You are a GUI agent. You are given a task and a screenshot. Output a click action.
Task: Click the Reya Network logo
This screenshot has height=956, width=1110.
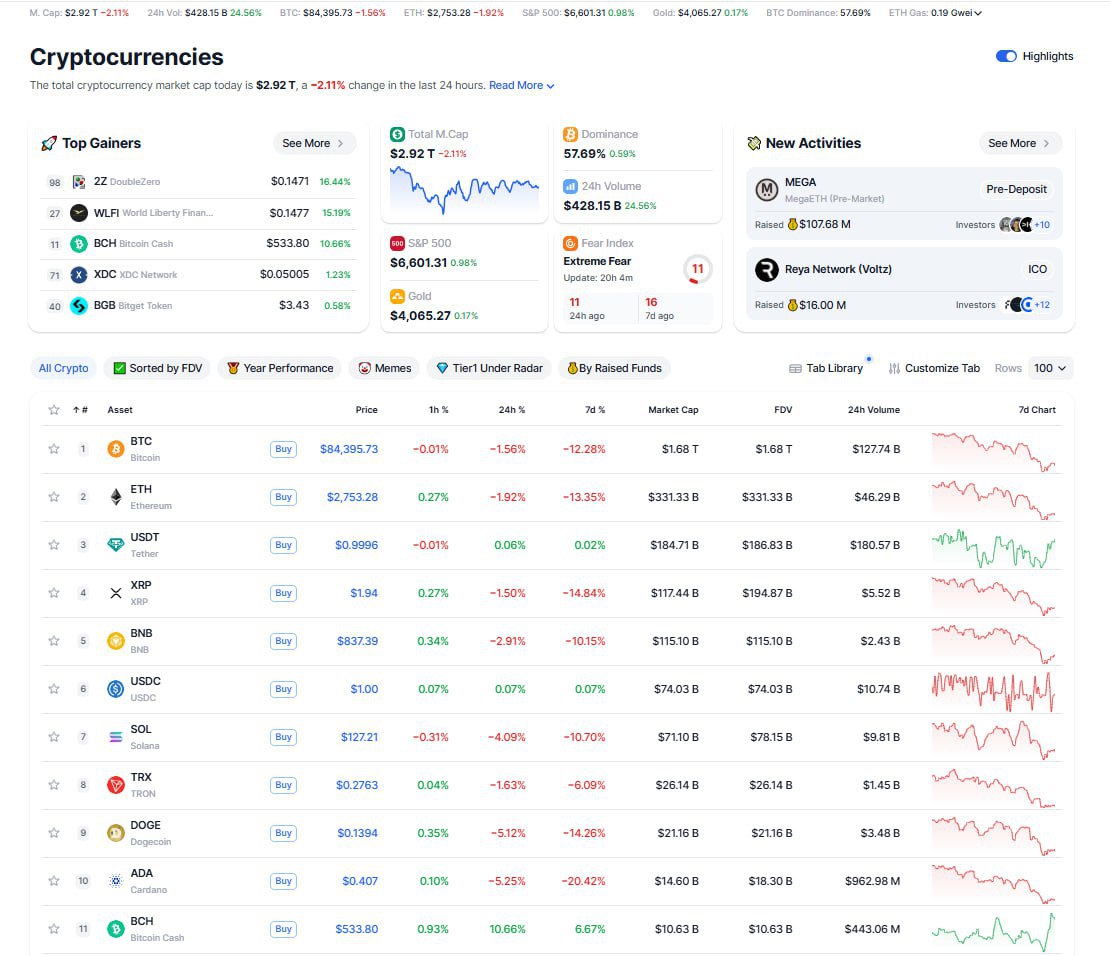tap(767, 270)
